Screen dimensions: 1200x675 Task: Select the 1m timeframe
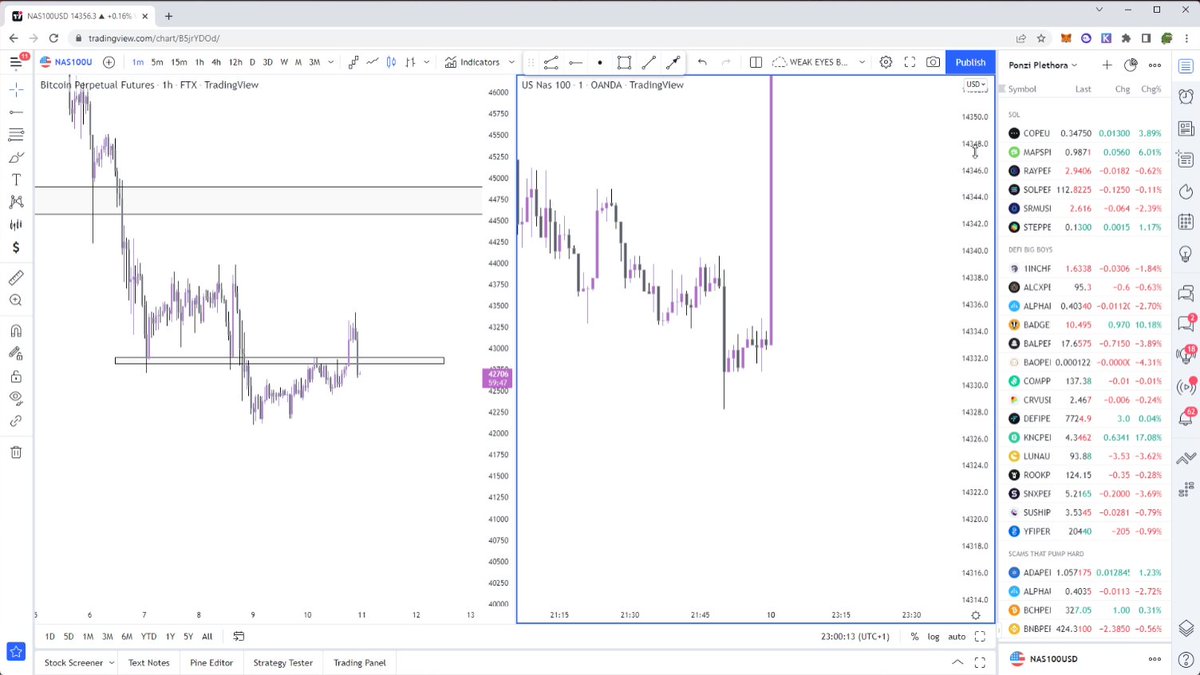coord(138,62)
